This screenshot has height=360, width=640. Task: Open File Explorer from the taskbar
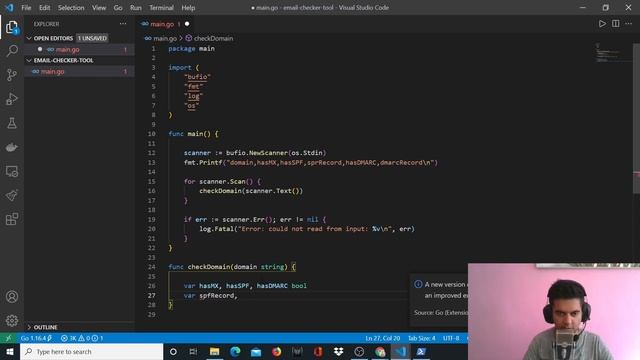[214, 351]
